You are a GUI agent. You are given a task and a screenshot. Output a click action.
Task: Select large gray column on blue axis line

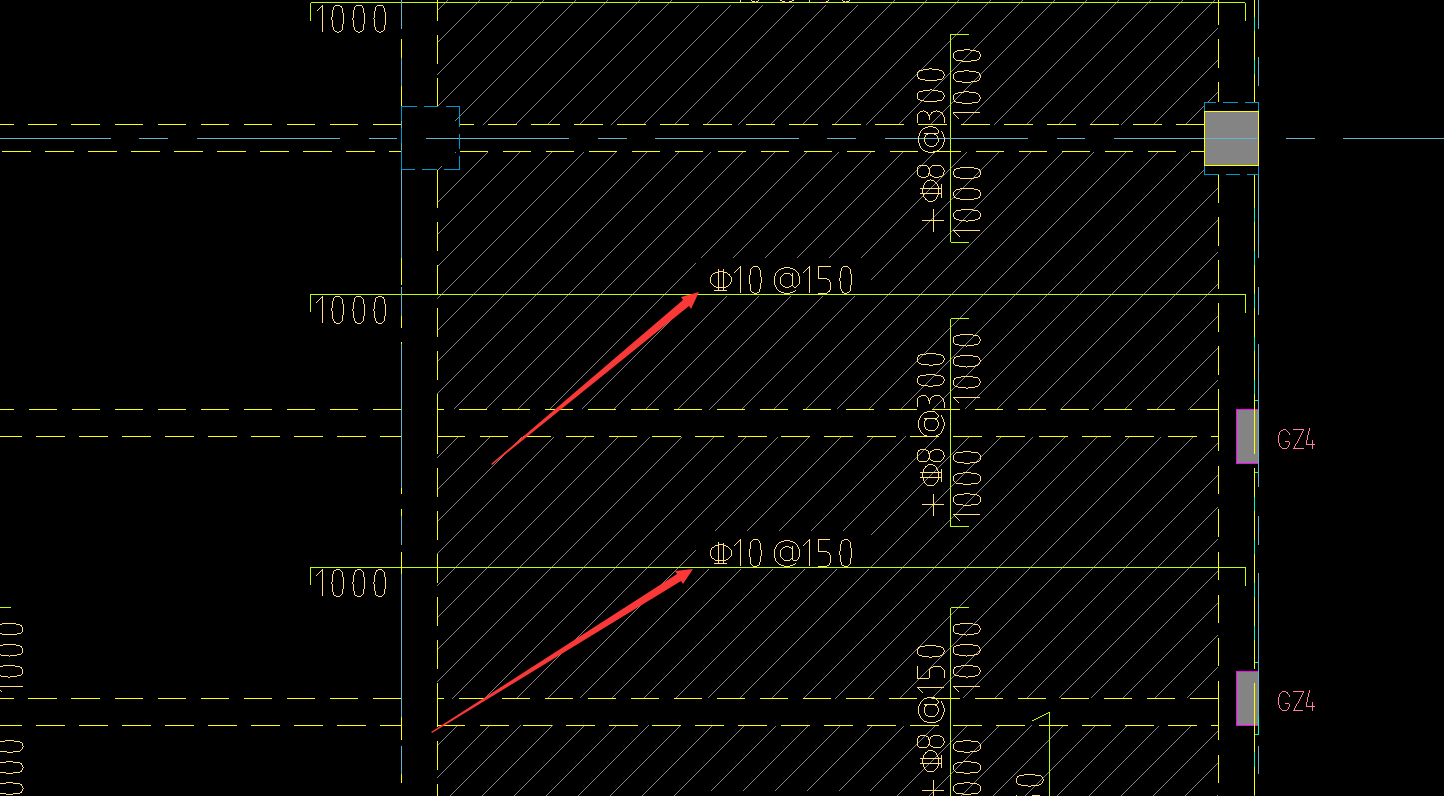[x=1231, y=138]
